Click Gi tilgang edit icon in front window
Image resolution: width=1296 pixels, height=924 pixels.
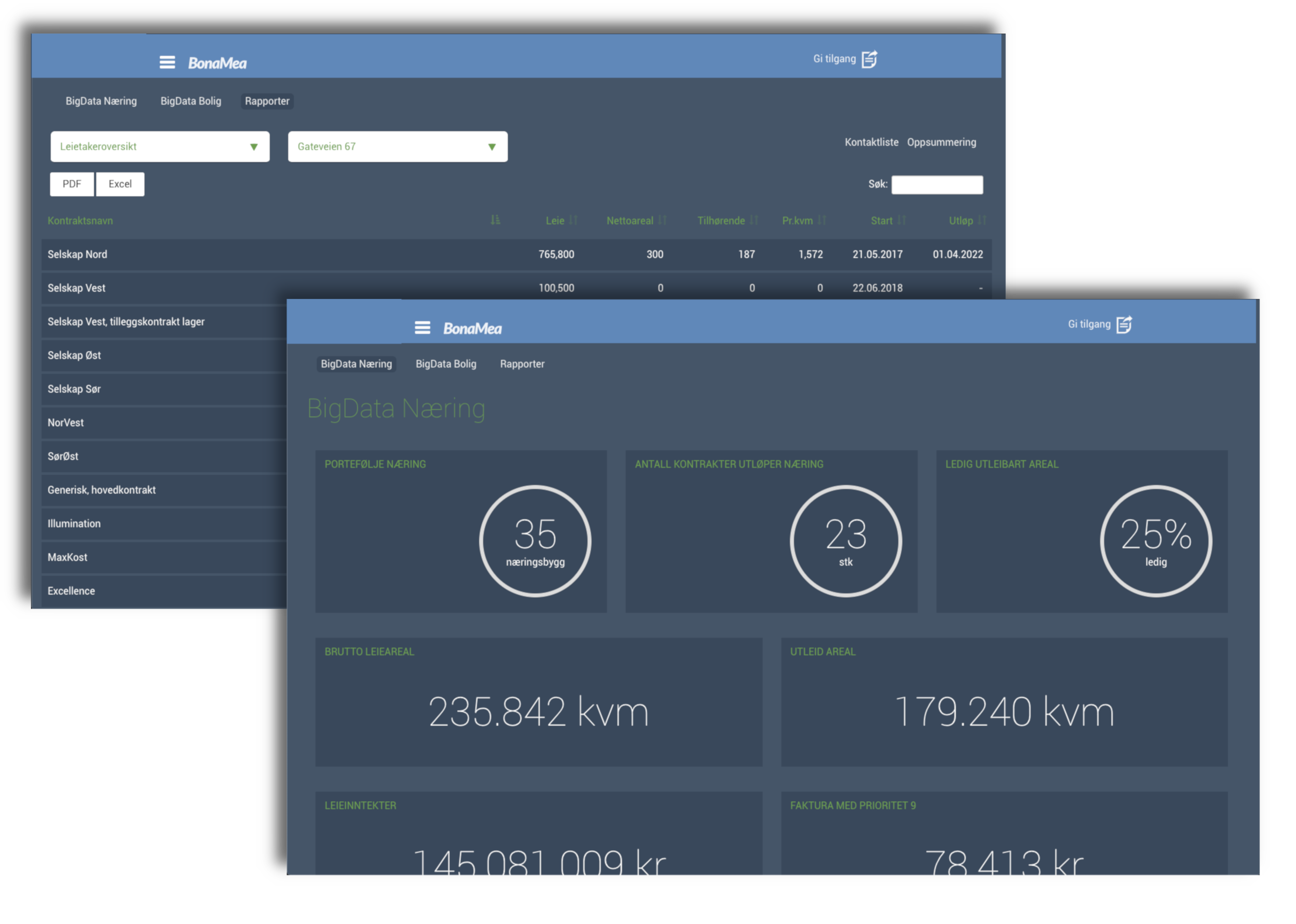(x=1123, y=324)
